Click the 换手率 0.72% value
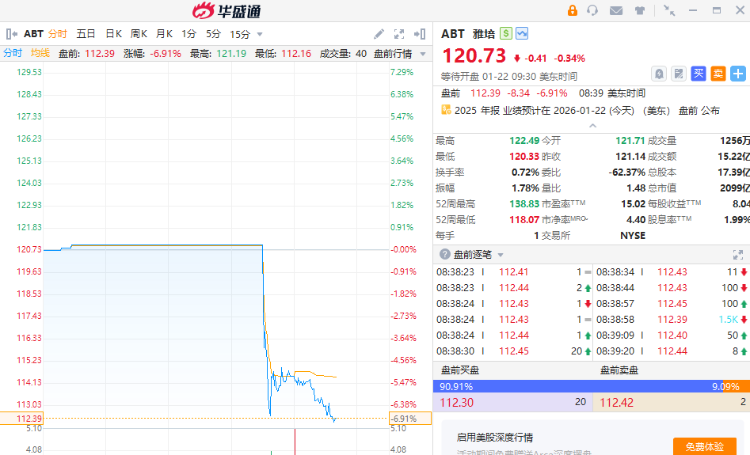 coord(525,172)
